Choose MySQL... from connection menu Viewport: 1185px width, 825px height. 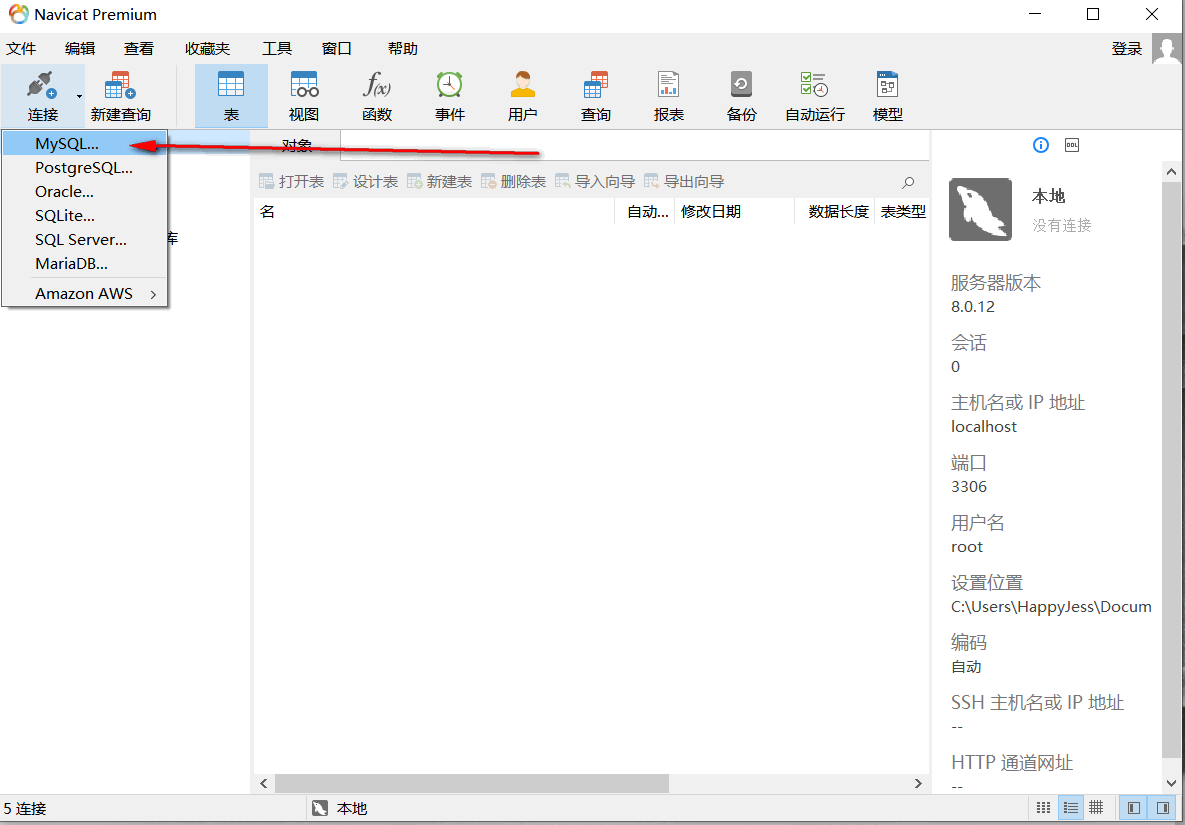[84, 144]
